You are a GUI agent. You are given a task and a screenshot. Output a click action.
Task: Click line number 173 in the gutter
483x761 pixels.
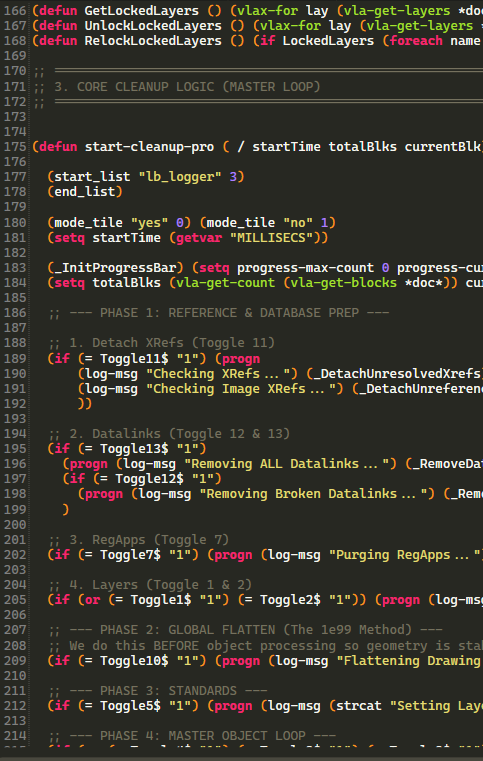[15, 116]
